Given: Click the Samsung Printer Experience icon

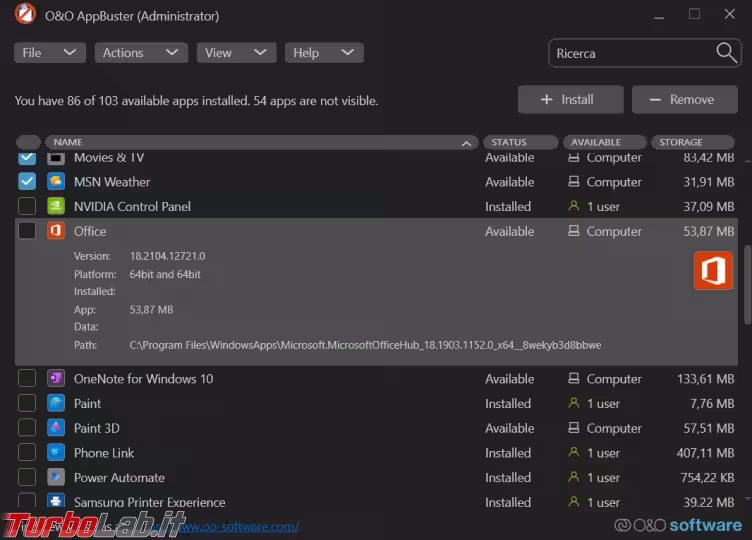Looking at the screenshot, I should point(56,501).
